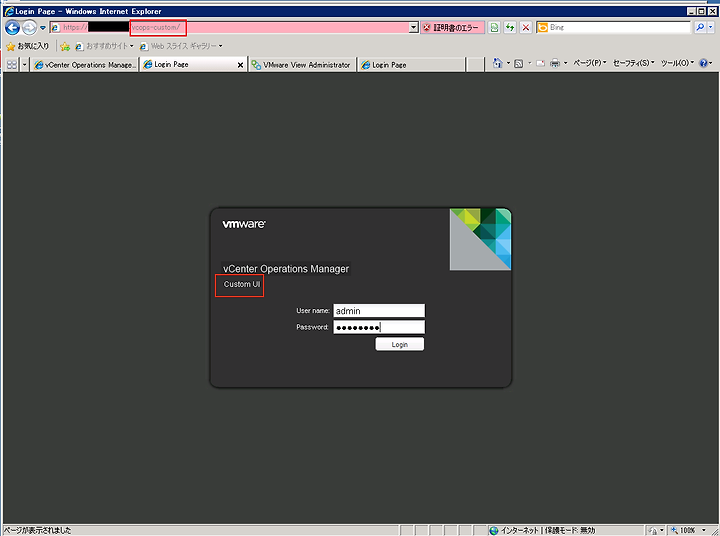The height and width of the screenshot is (536, 720).
Task: Open the Safety (セーフティ(S)) menu
Action: 634,63
